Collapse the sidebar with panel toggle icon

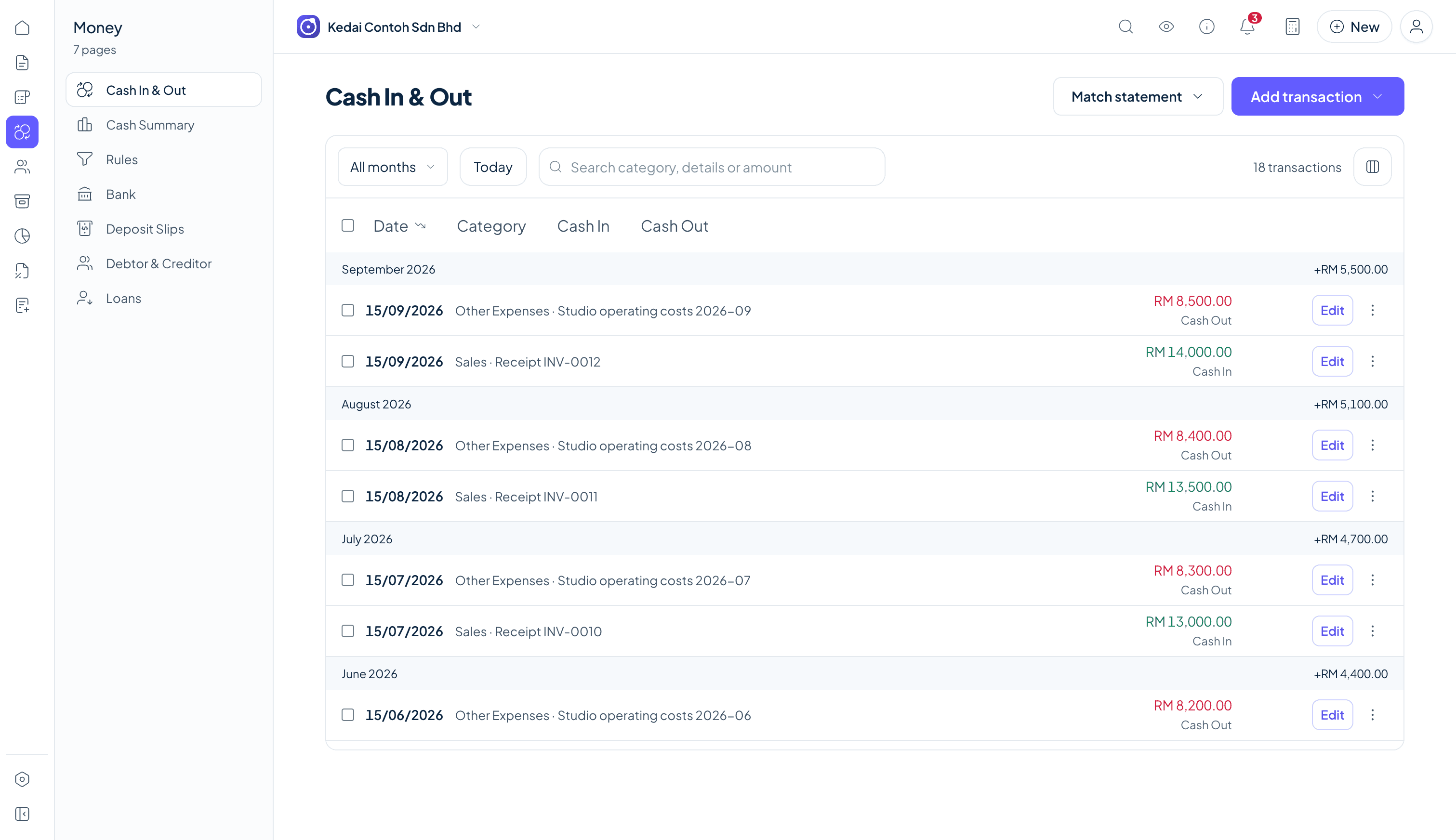pyautogui.click(x=22, y=814)
